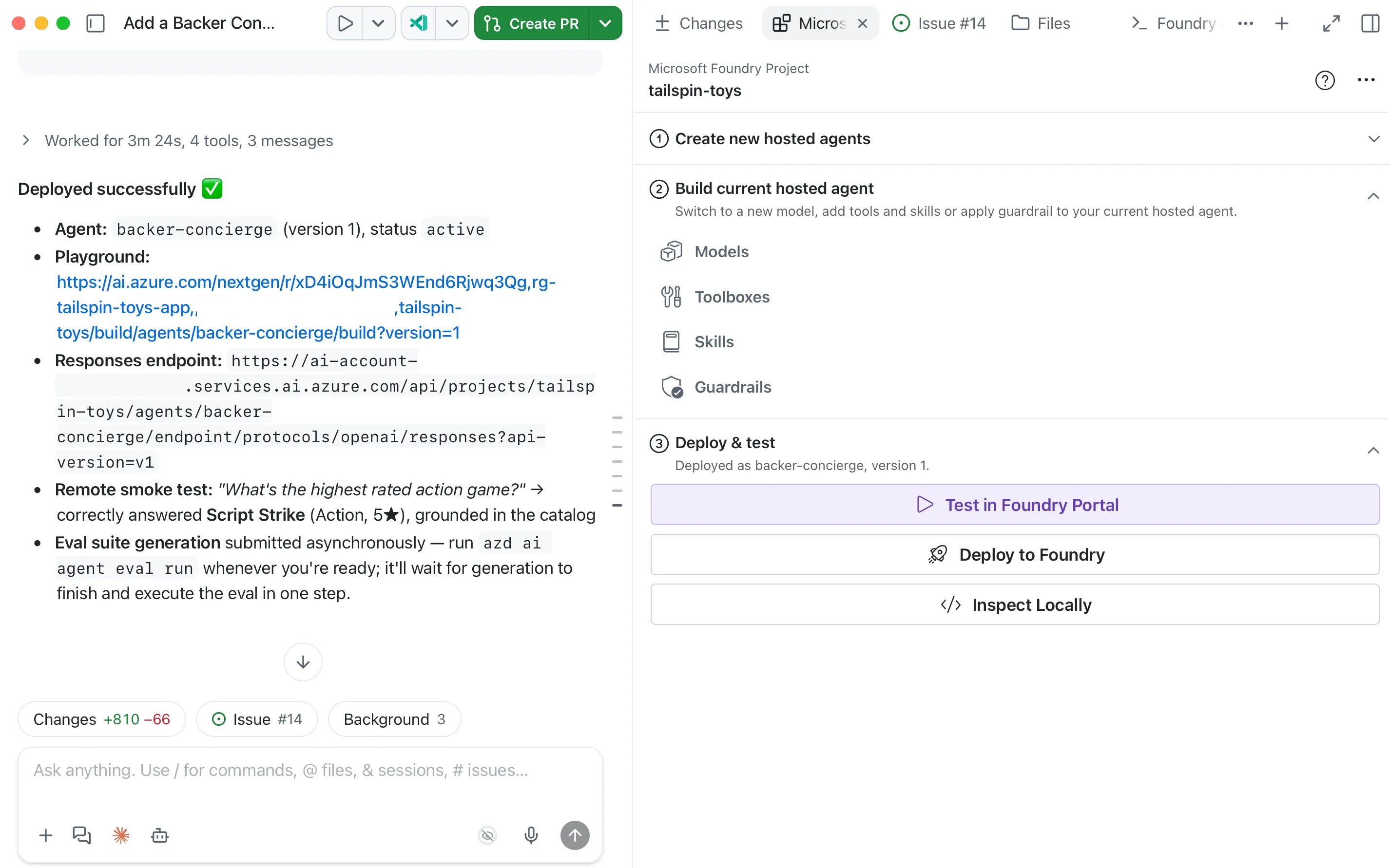Click the chat sessions bubbles icon
This screenshot has width=1389, height=868.
[82, 835]
